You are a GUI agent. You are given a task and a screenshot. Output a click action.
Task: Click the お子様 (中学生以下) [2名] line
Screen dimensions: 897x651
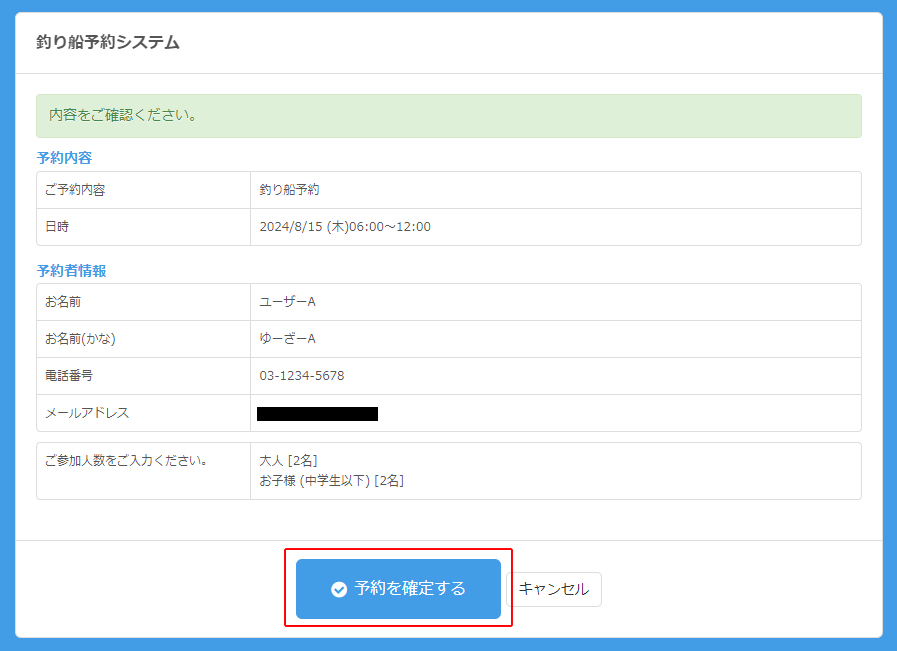331,481
